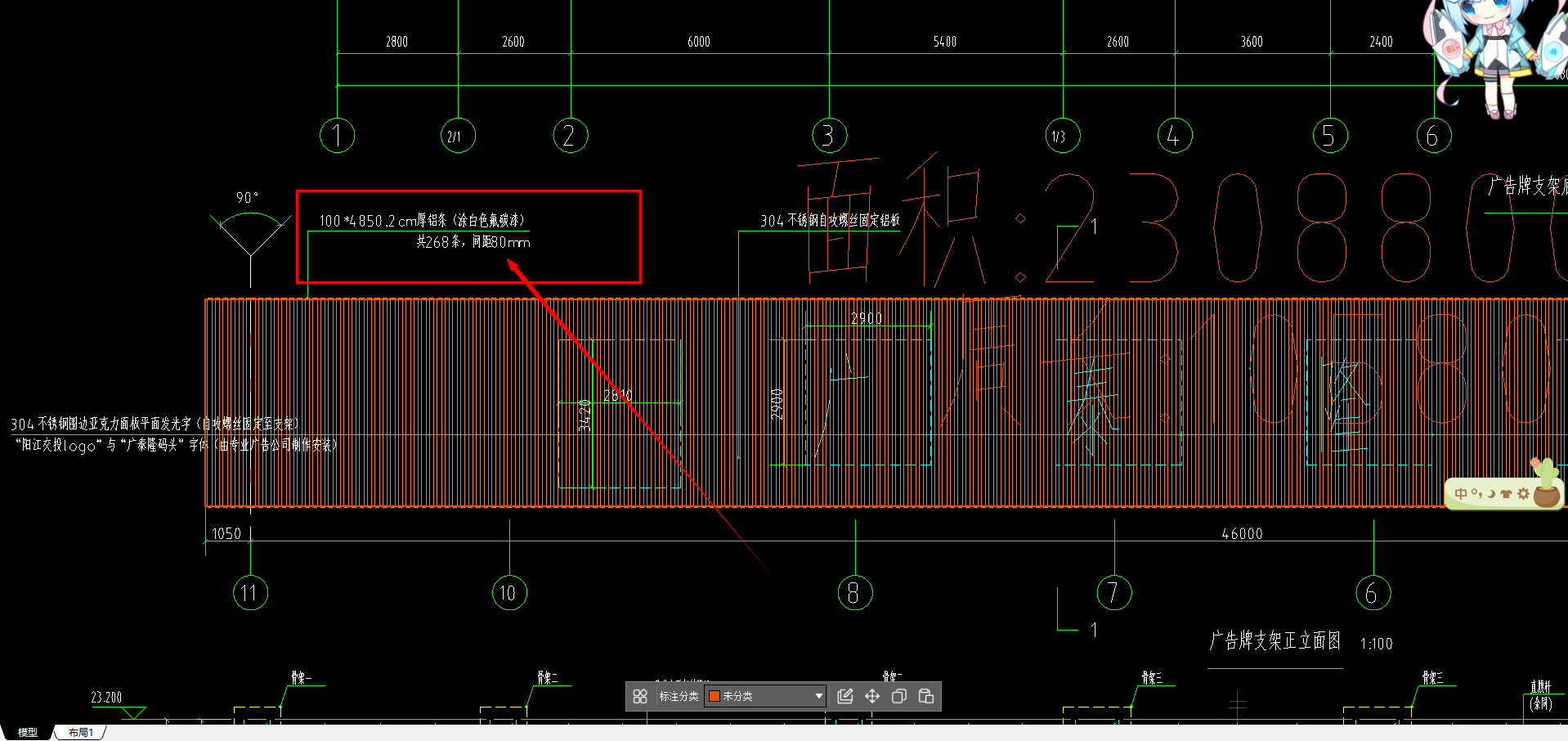Select the 90° angle label
The height and width of the screenshot is (741, 1568).
coord(247,198)
